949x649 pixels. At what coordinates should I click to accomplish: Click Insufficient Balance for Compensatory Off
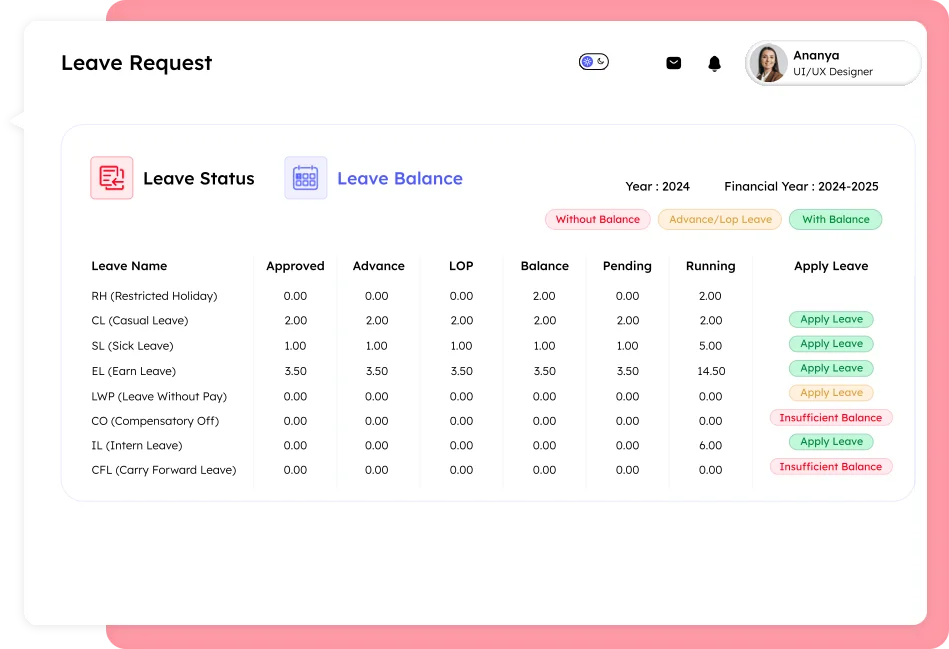(x=831, y=417)
